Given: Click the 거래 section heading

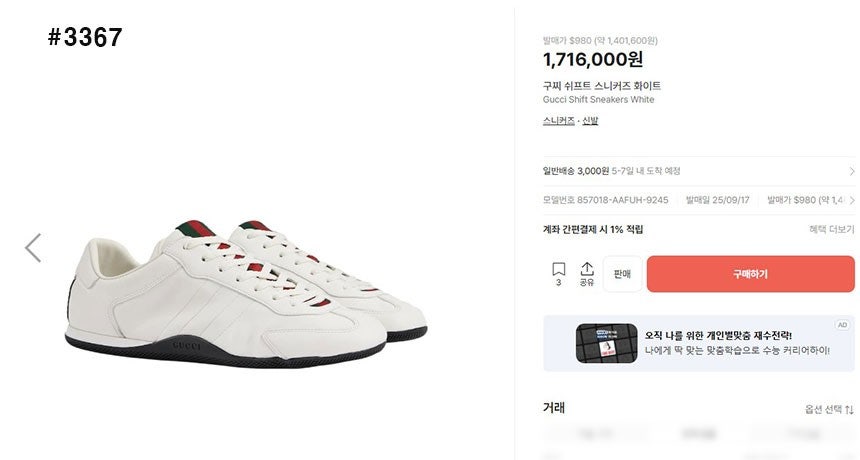Looking at the screenshot, I should 554,407.
